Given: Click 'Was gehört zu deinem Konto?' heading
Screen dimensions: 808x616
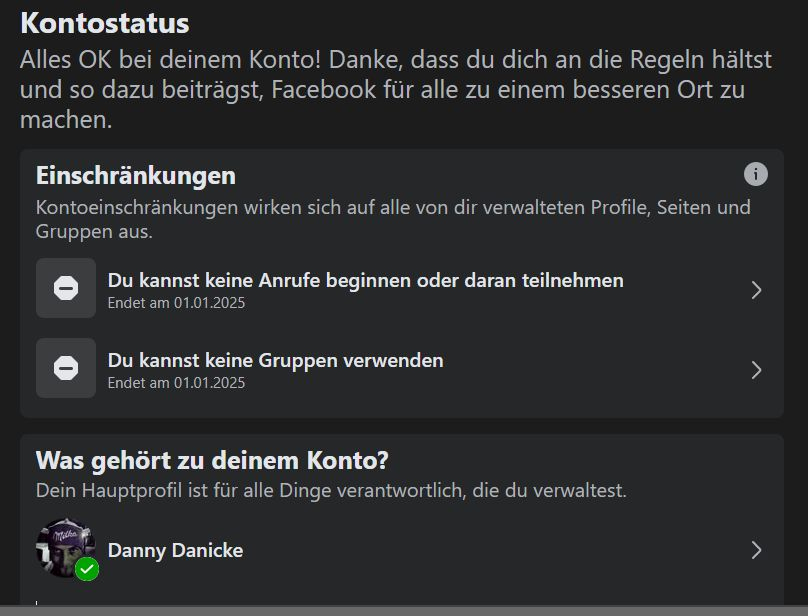Looking at the screenshot, I should coord(212,461).
